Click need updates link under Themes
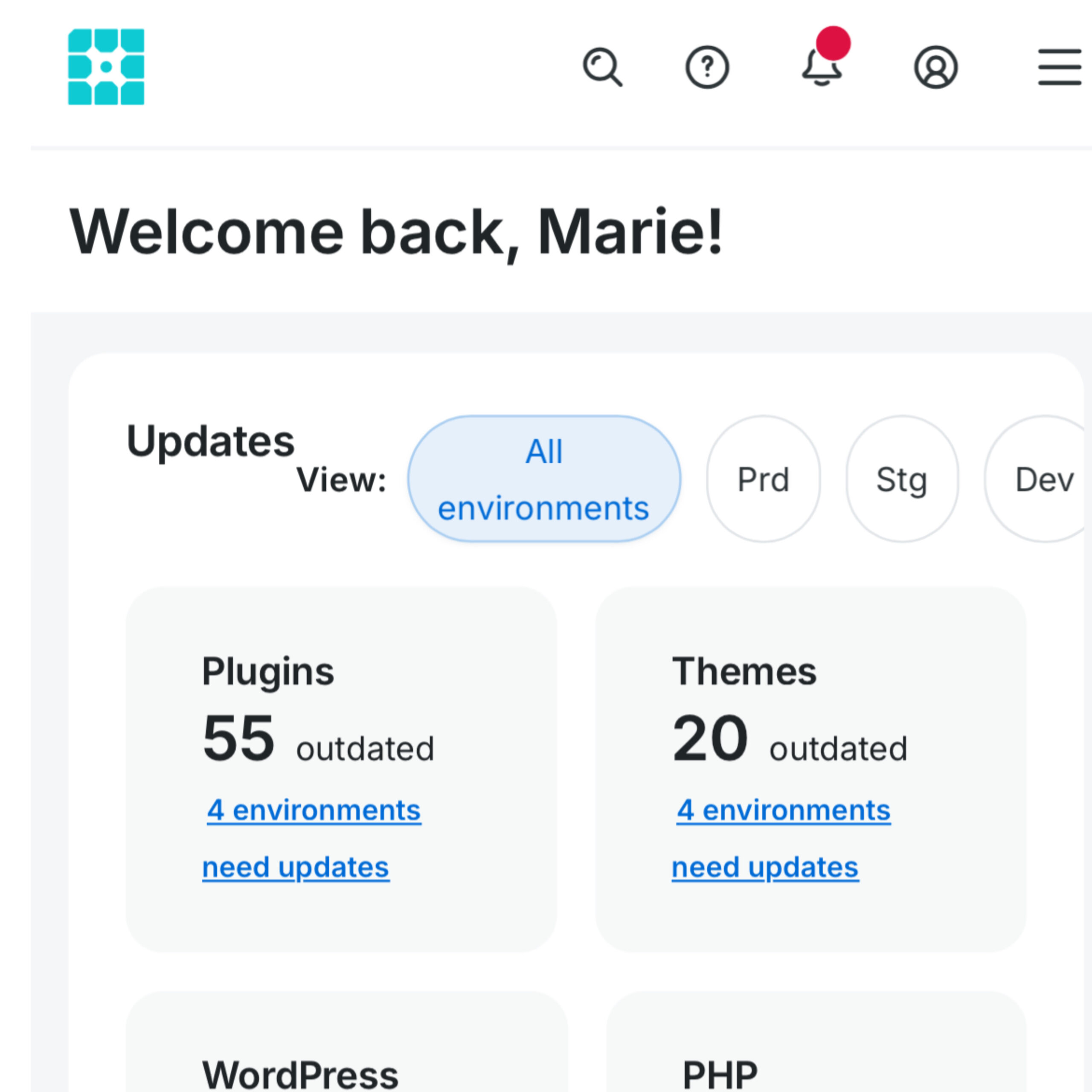Viewport: 1092px width, 1092px height. (765, 868)
